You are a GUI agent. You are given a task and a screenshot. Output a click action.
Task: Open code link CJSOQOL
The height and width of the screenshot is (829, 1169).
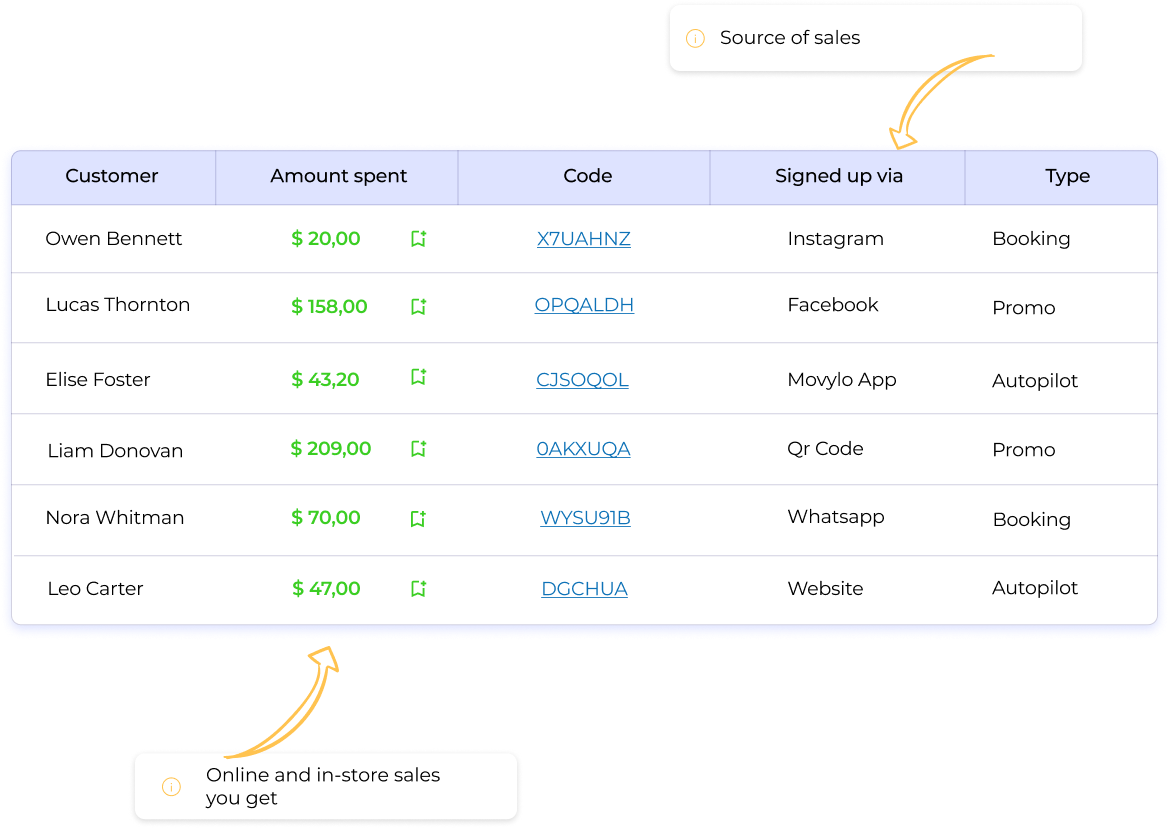[x=582, y=379]
